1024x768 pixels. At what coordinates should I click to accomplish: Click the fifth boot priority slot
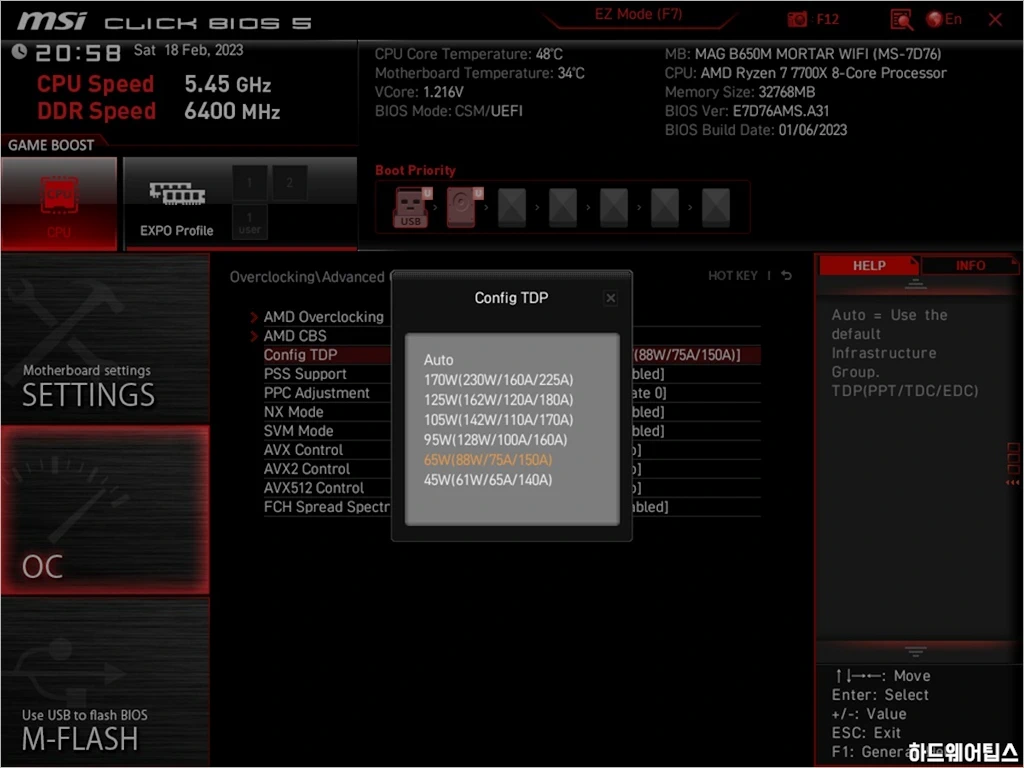[x=614, y=207]
